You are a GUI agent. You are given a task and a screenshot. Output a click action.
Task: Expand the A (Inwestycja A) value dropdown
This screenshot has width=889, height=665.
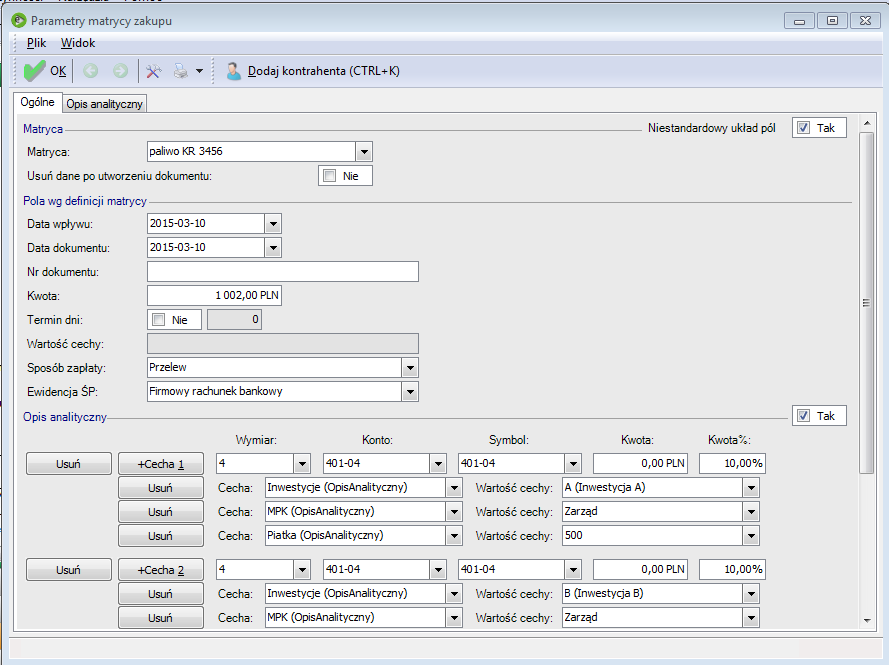pyautogui.click(x=751, y=487)
